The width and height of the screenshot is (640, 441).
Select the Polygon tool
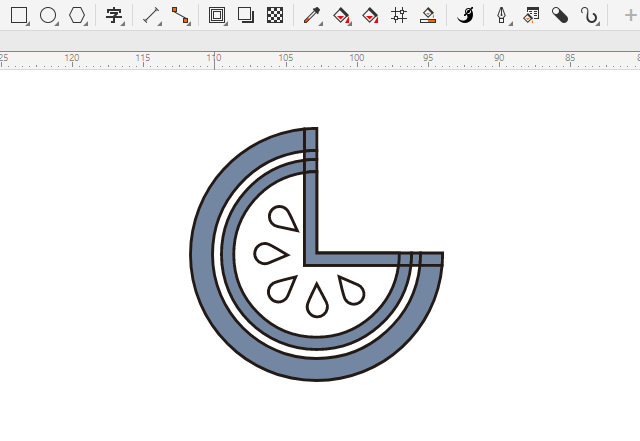[77, 16]
